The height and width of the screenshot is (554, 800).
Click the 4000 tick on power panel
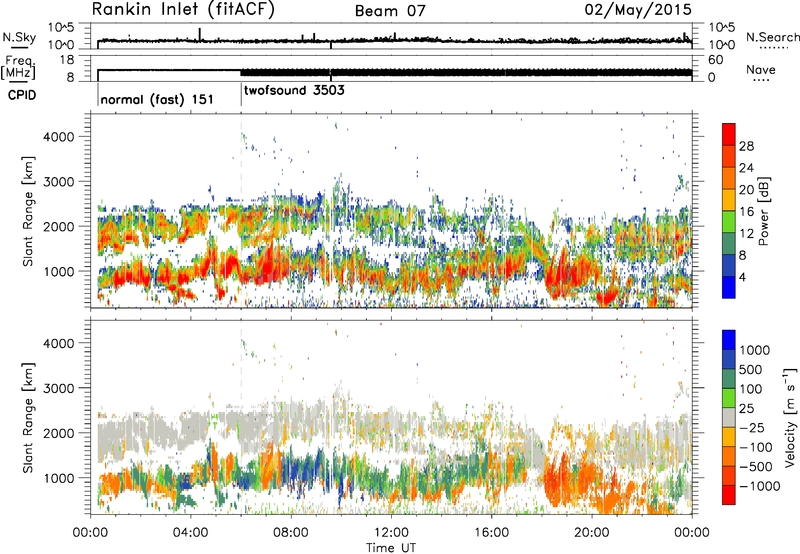pyautogui.click(x=58, y=137)
